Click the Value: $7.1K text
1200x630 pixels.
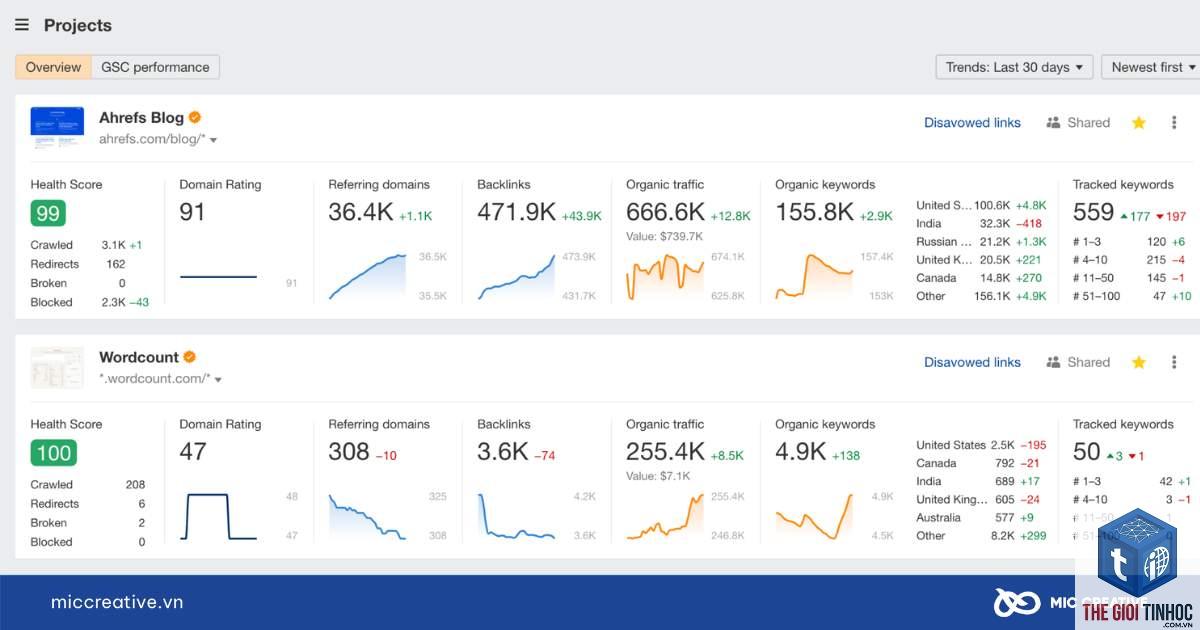pos(658,476)
